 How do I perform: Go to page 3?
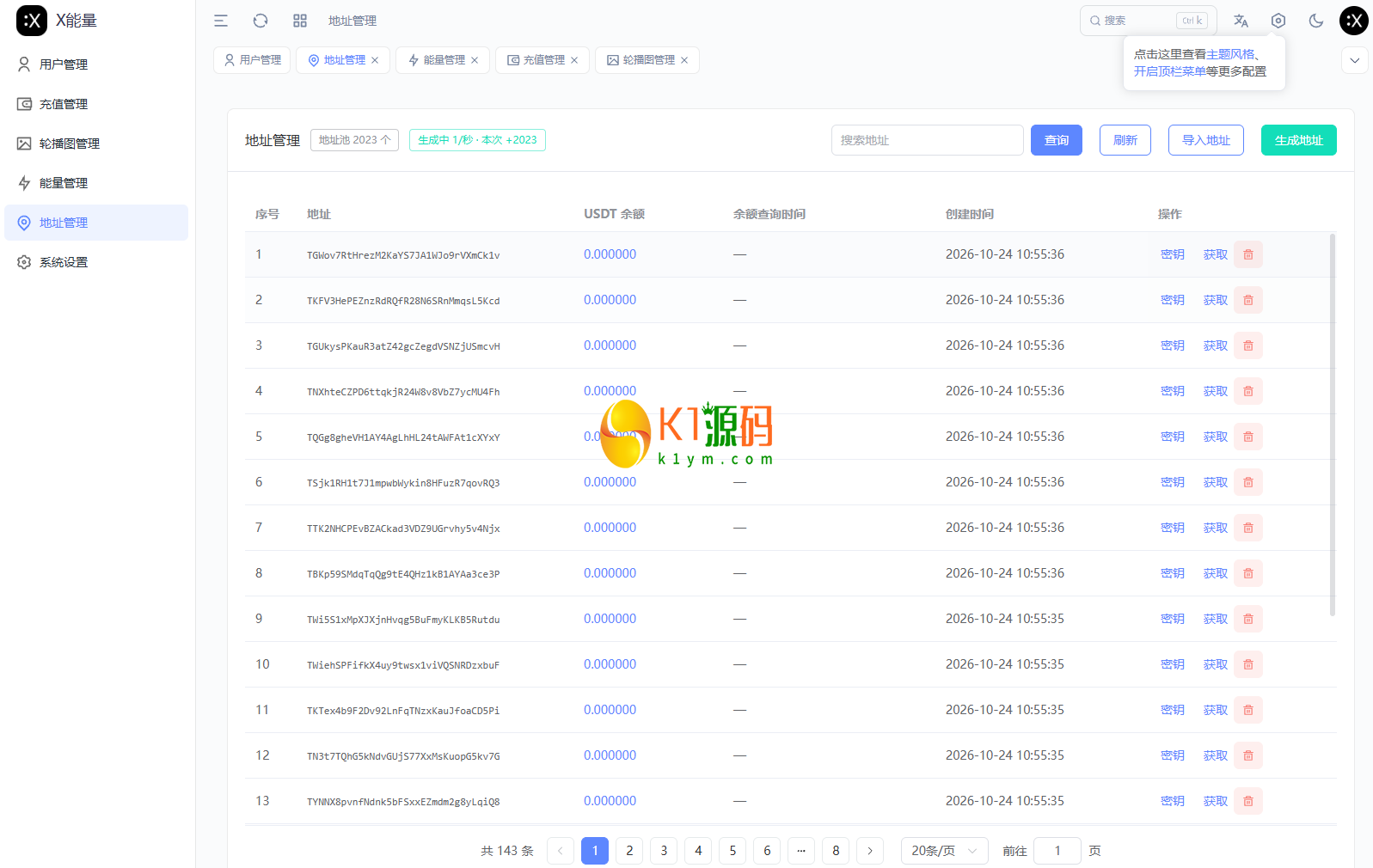[x=664, y=851]
